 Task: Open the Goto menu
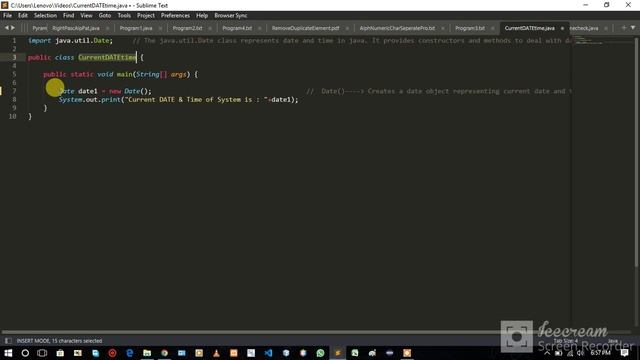click(x=105, y=16)
